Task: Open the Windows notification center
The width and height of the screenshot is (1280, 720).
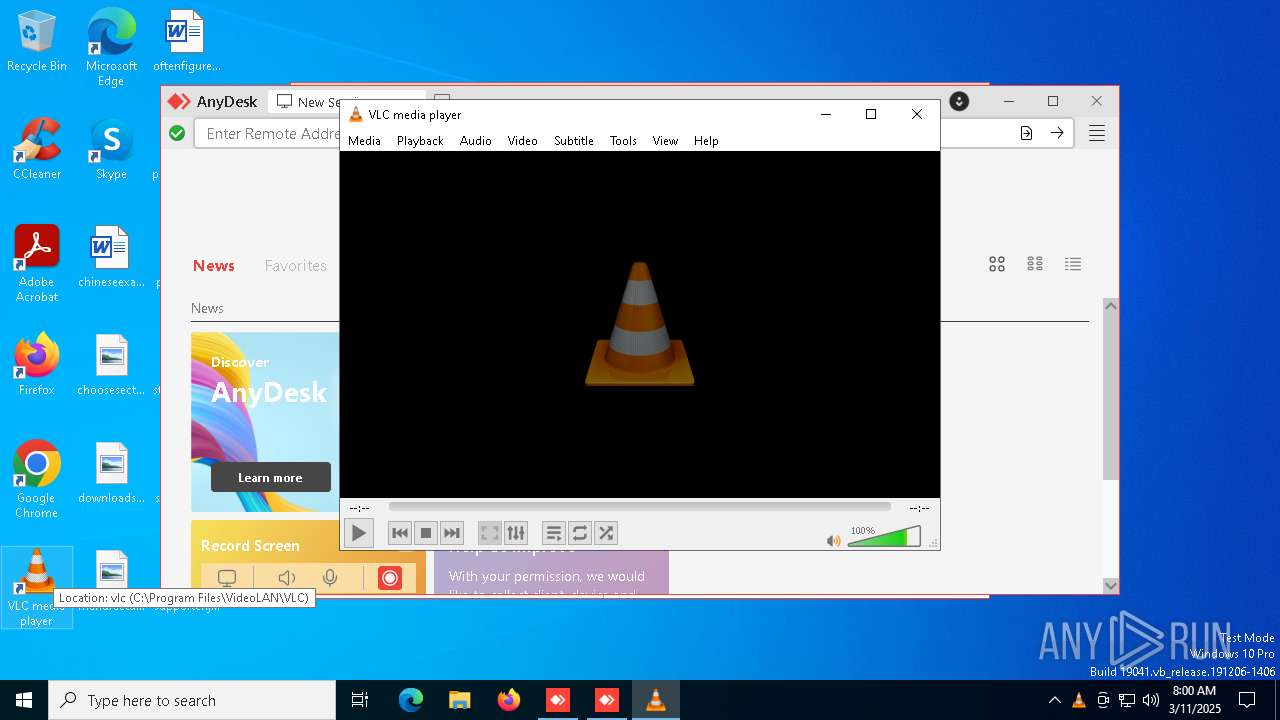Action: (x=1247, y=700)
